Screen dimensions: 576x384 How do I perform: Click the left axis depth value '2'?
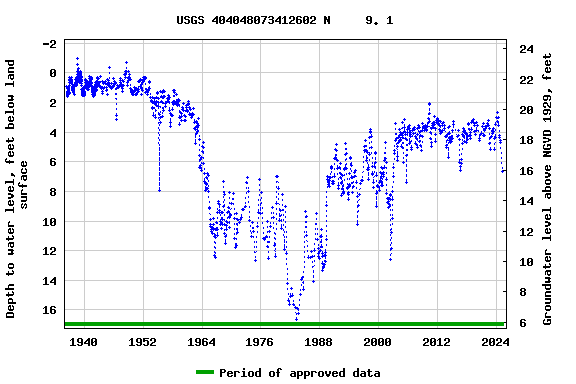(53, 103)
